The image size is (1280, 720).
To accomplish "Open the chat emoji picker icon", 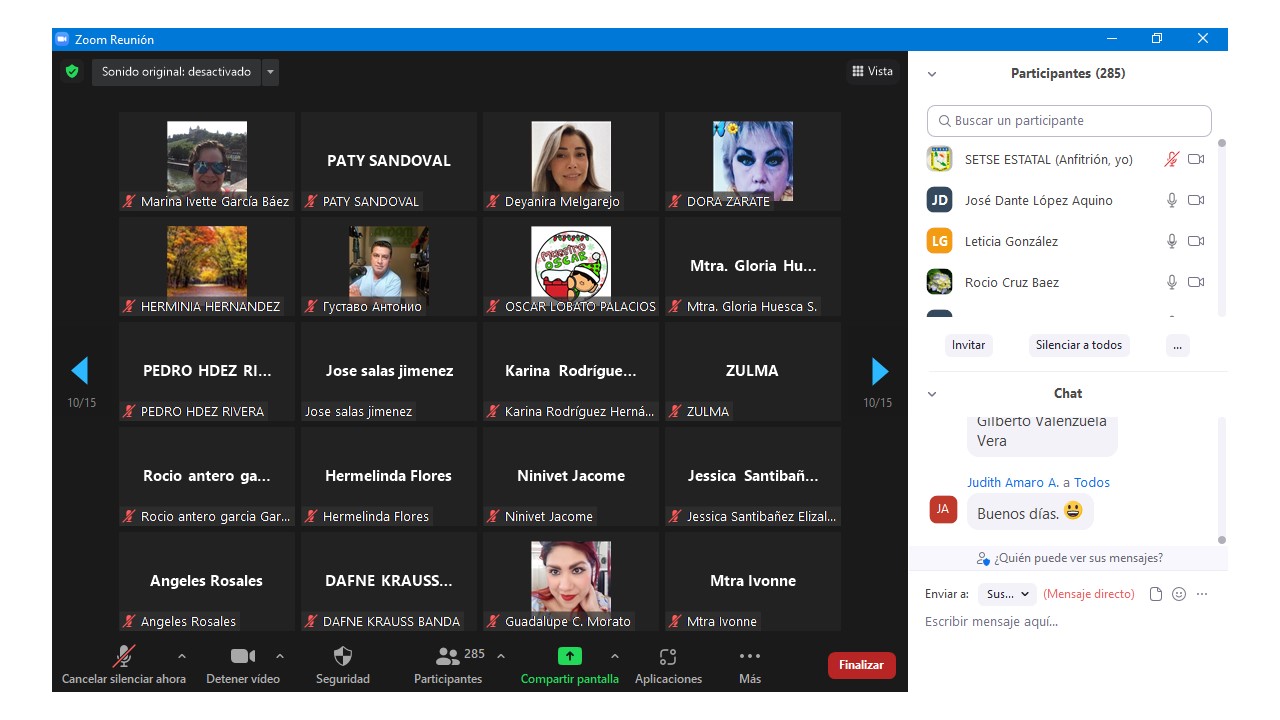I will tap(1179, 594).
